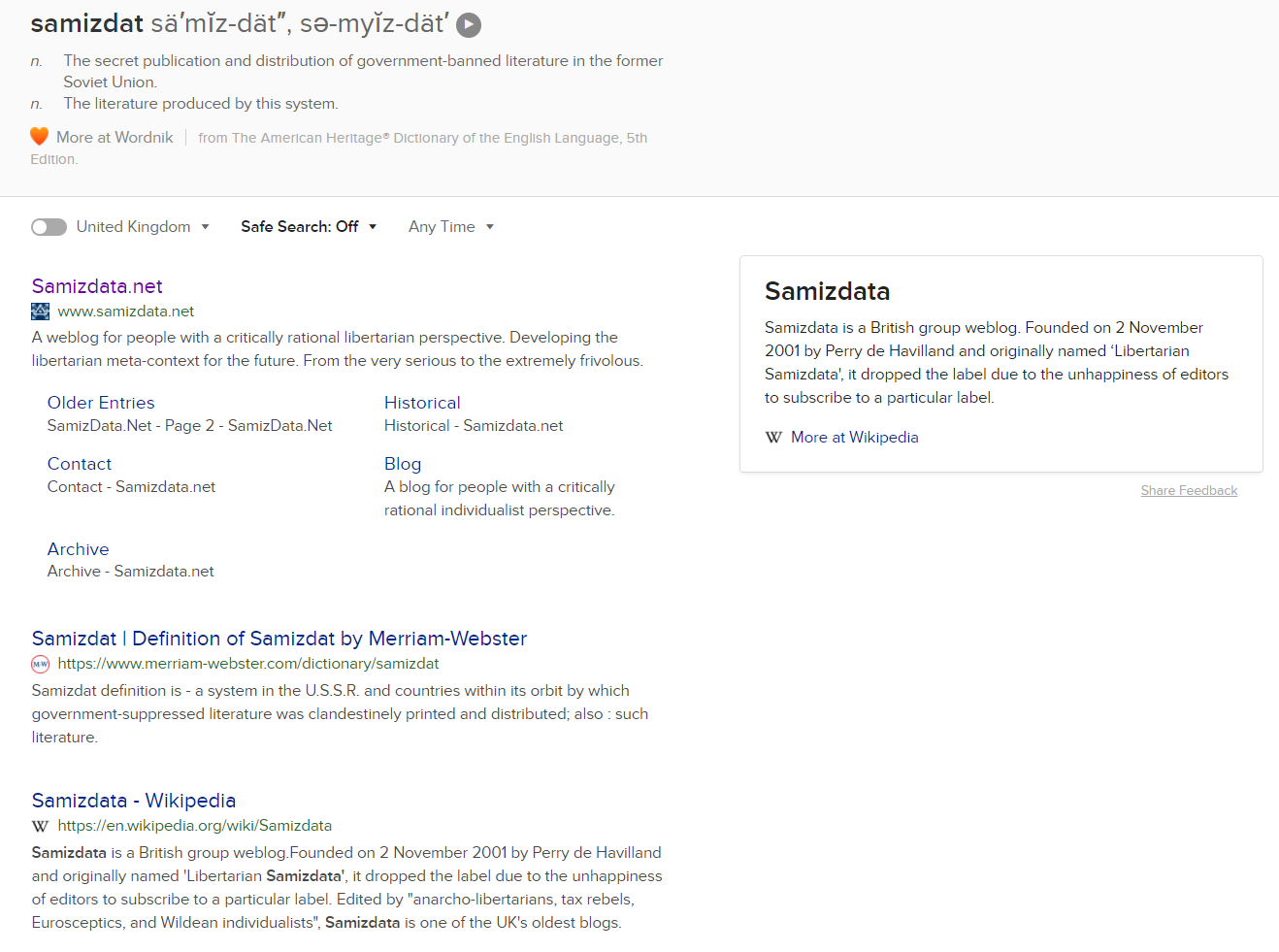The image size is (1279, 952).
Task: Click the Wordnik heart icon
Action: (39, 137)
